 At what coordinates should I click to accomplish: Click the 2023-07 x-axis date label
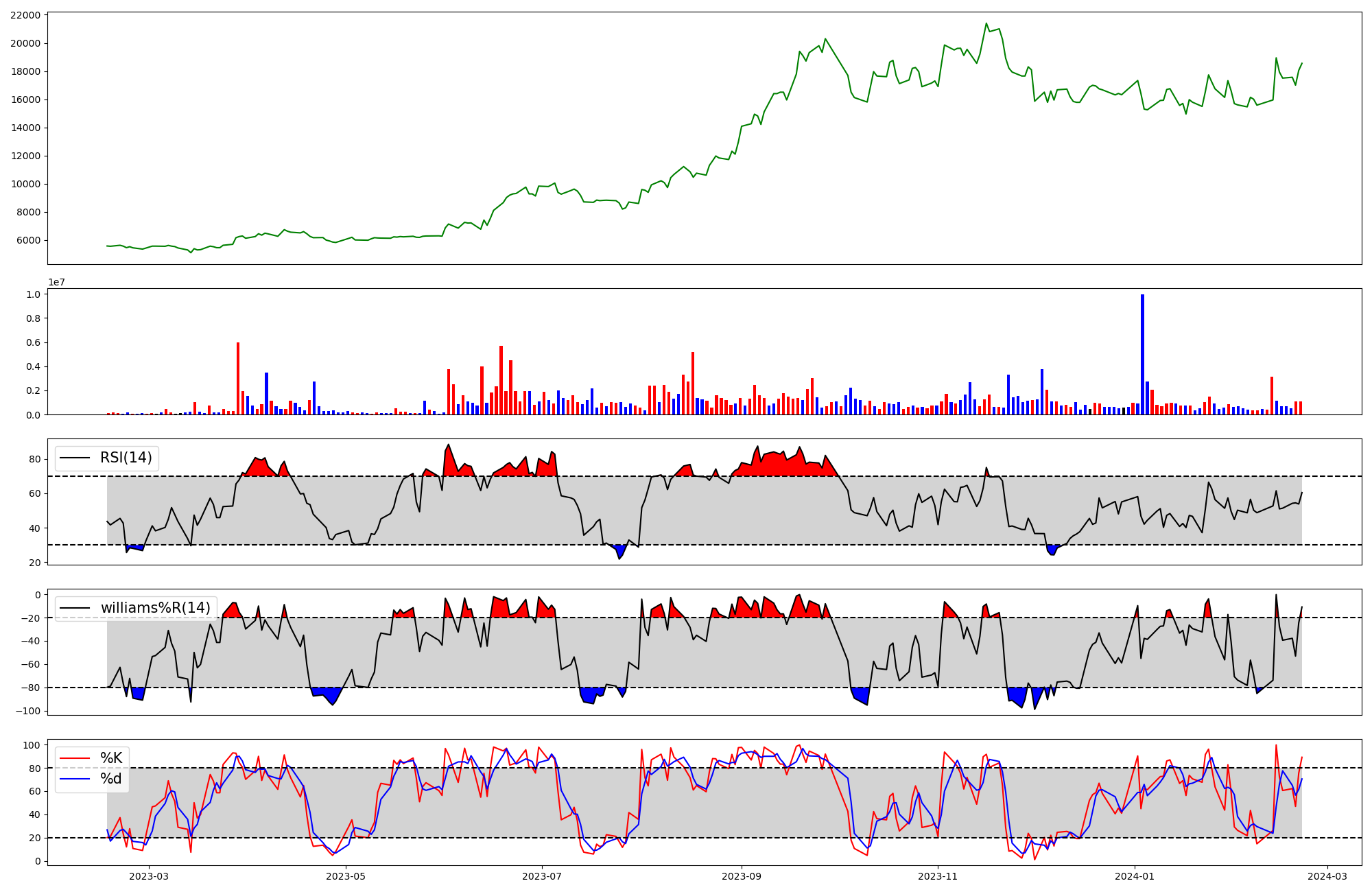(x=542, y=876)
